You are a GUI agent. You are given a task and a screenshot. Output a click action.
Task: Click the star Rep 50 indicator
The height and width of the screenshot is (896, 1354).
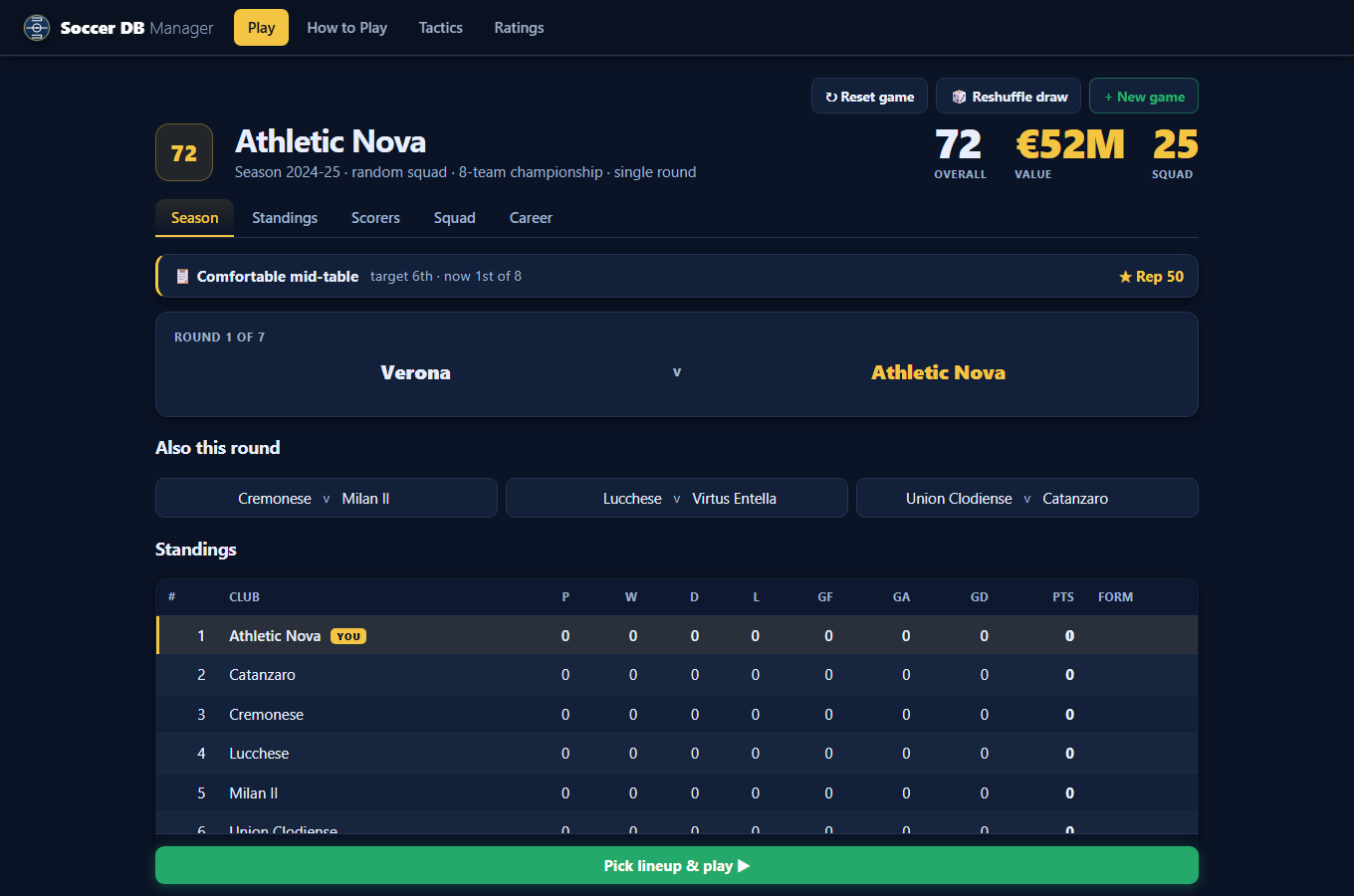point(1151,276)
